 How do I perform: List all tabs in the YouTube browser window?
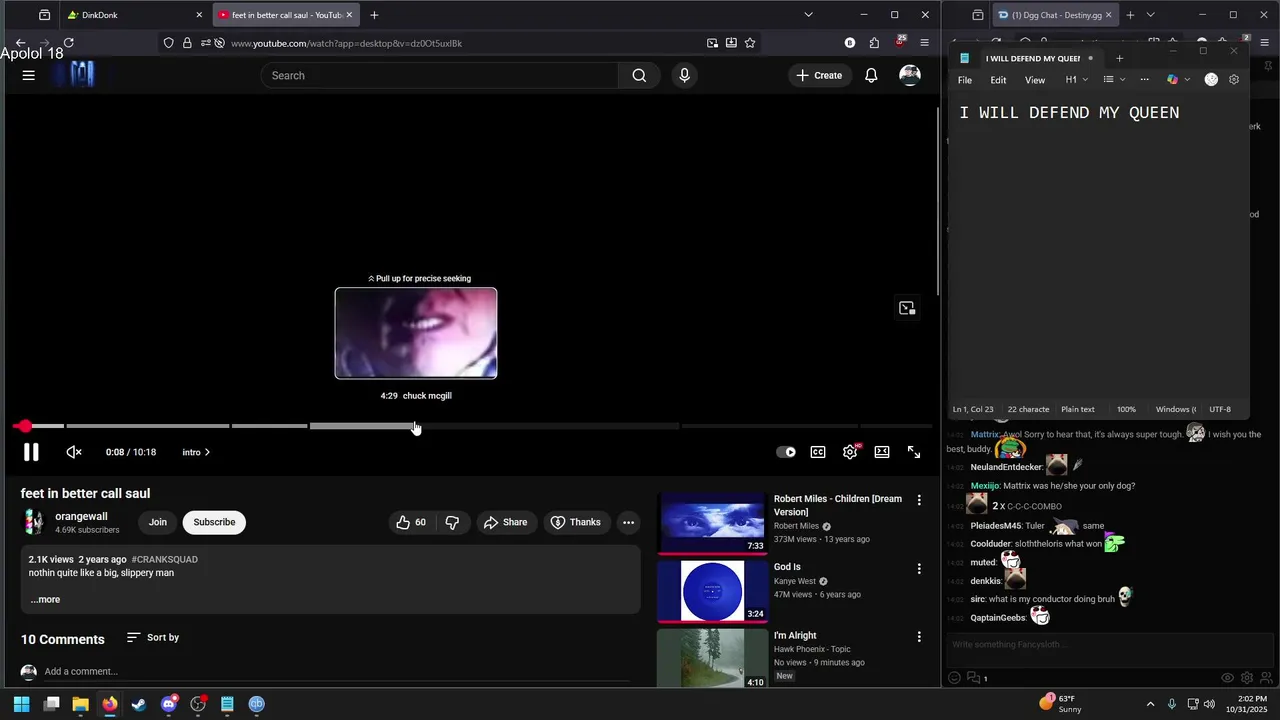click(808, 15)
